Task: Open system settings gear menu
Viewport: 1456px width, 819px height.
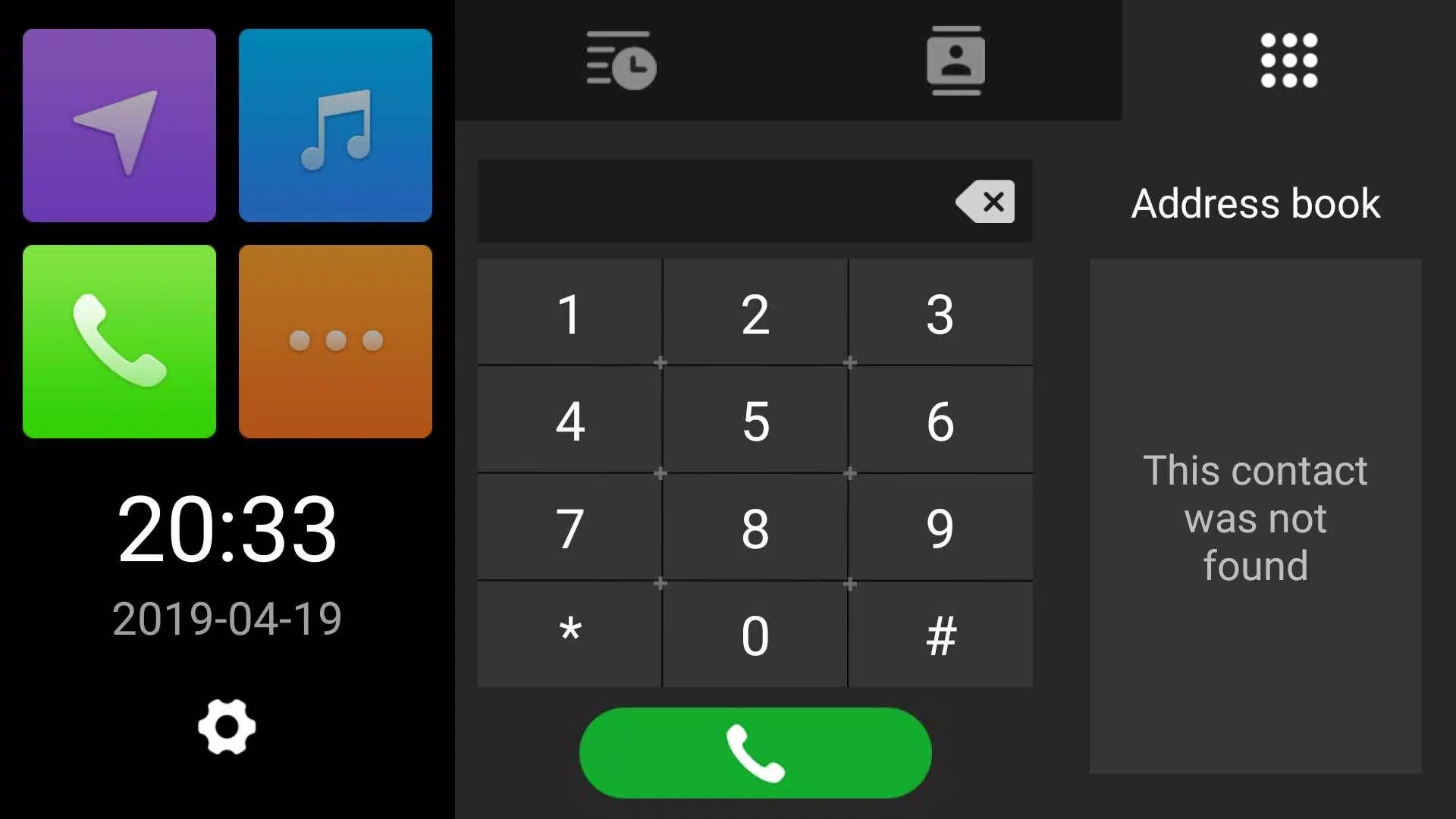Action: (227, 727)
